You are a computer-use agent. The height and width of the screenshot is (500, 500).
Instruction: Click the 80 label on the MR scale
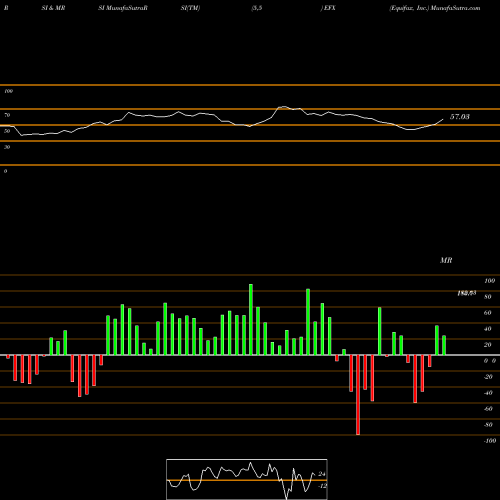(x=488, y=297)
